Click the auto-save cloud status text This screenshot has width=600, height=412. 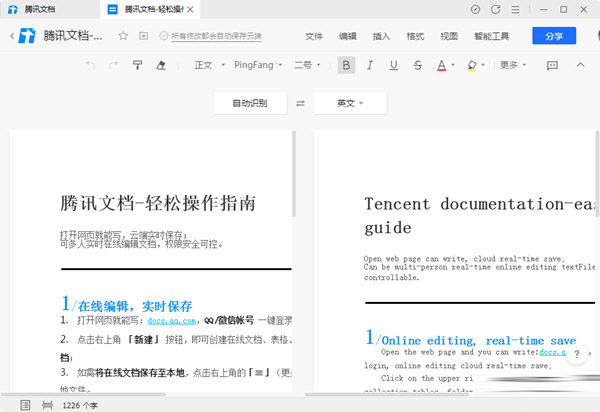[x=216, y=36]
